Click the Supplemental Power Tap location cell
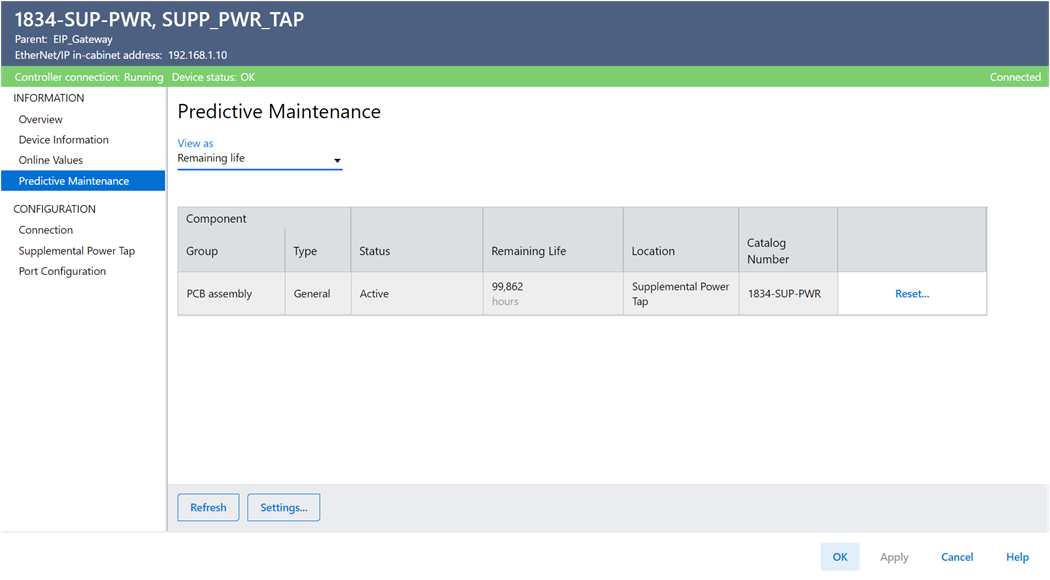Viewport: 1050px width, 580px height. click(680, 293)
